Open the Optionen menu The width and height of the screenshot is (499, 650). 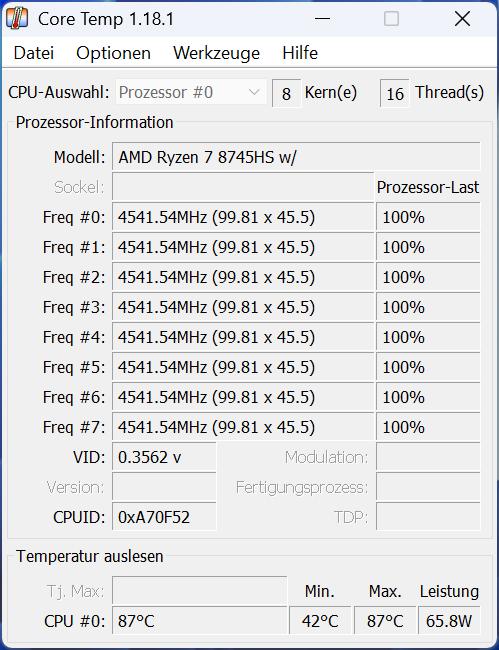(113, 53)
